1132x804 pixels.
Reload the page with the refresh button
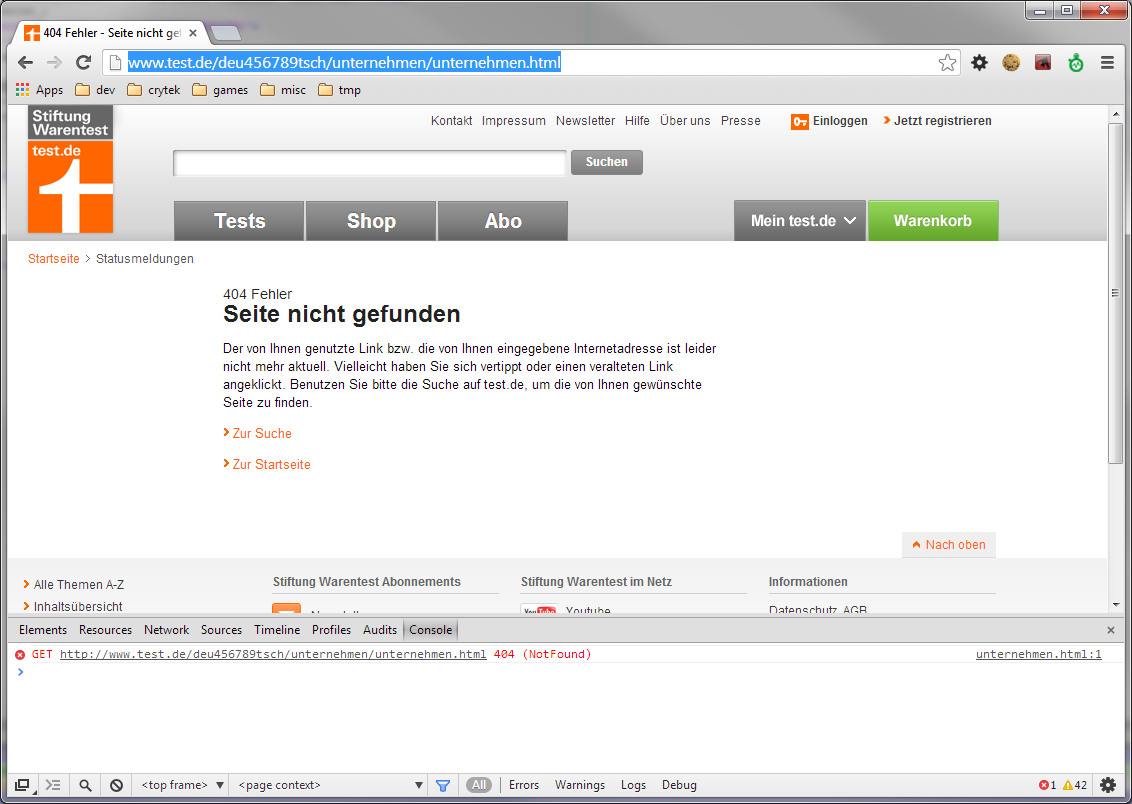pyautogui.click(x=84, y=63)
